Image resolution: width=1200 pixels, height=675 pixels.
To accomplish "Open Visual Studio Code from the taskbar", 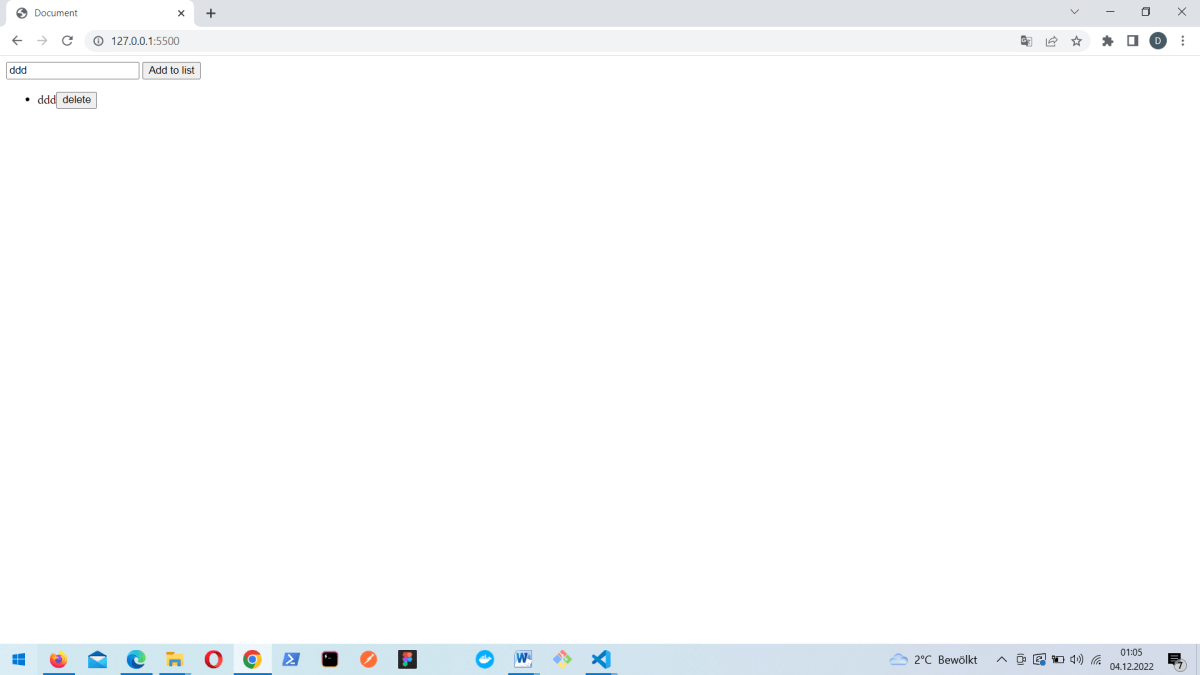I will (600, 659).
